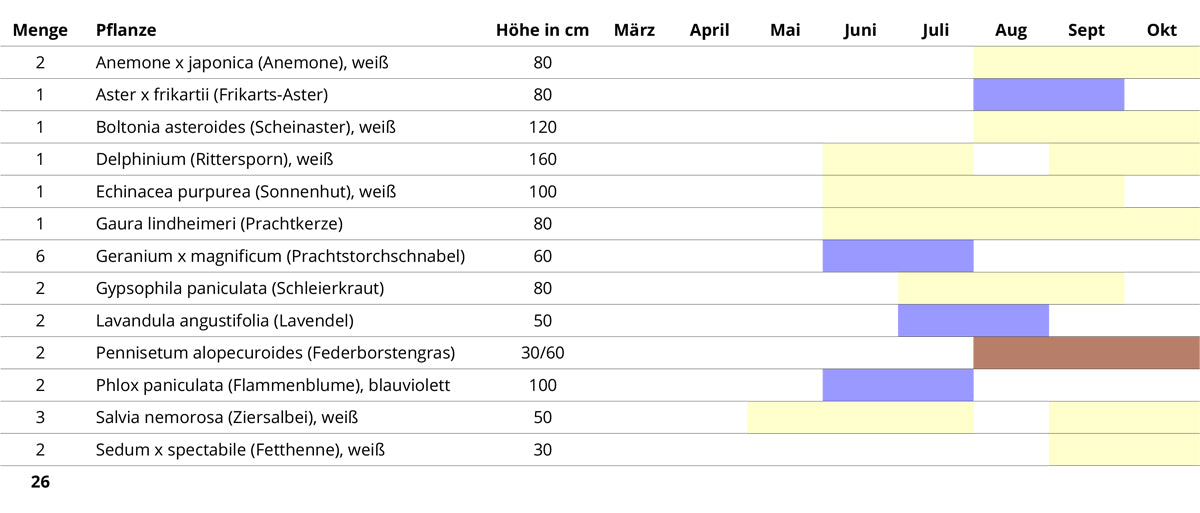The image size is (1200, 513).
Task: Click the Aster x frikartii entry
Action: [x=212, y=95]
